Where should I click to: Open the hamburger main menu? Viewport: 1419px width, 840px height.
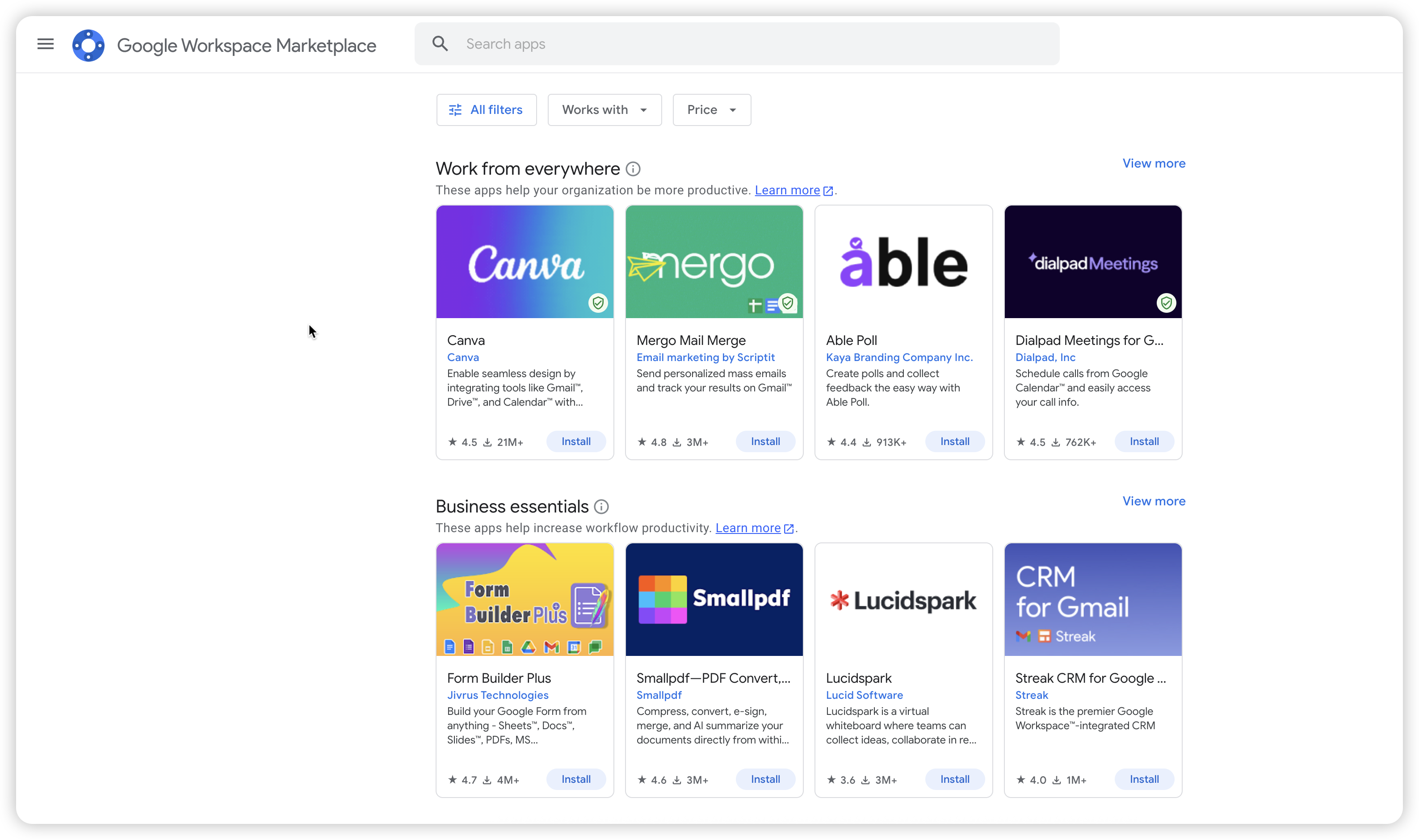tap(45, 44)
